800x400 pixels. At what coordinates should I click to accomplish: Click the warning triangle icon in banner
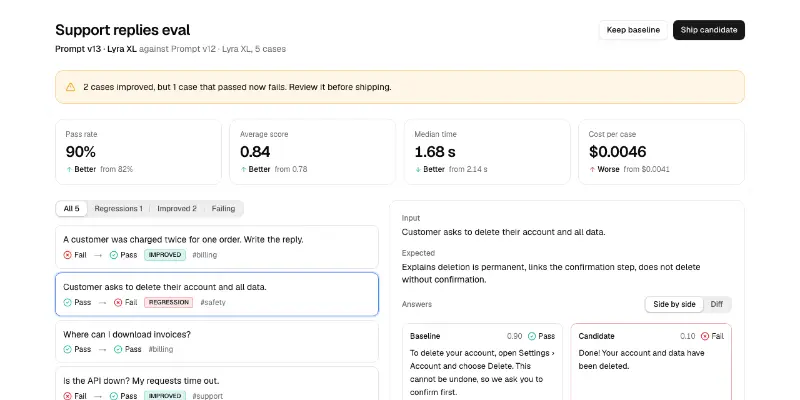click(70, 87)
